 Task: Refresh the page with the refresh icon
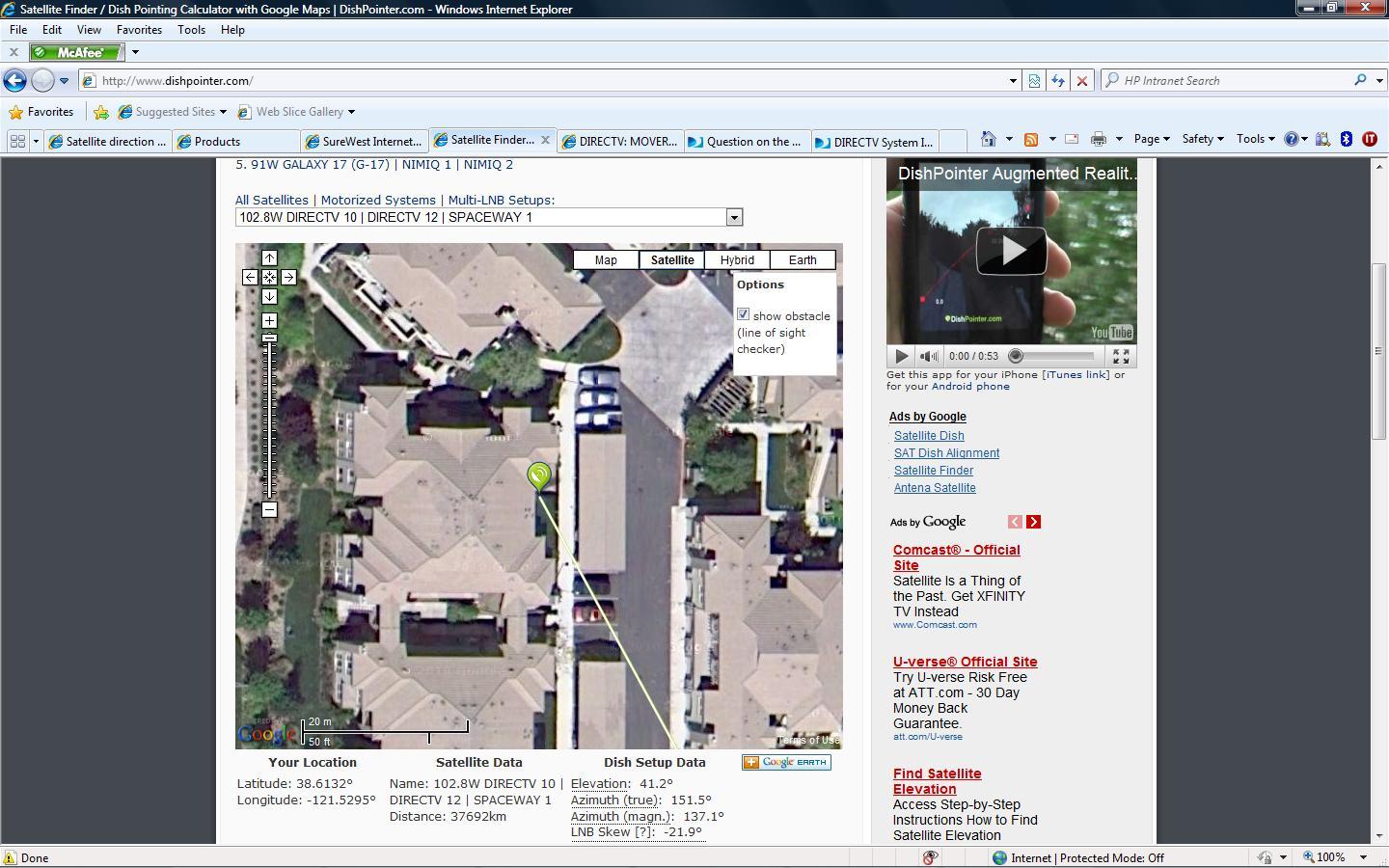point(1058,81)
